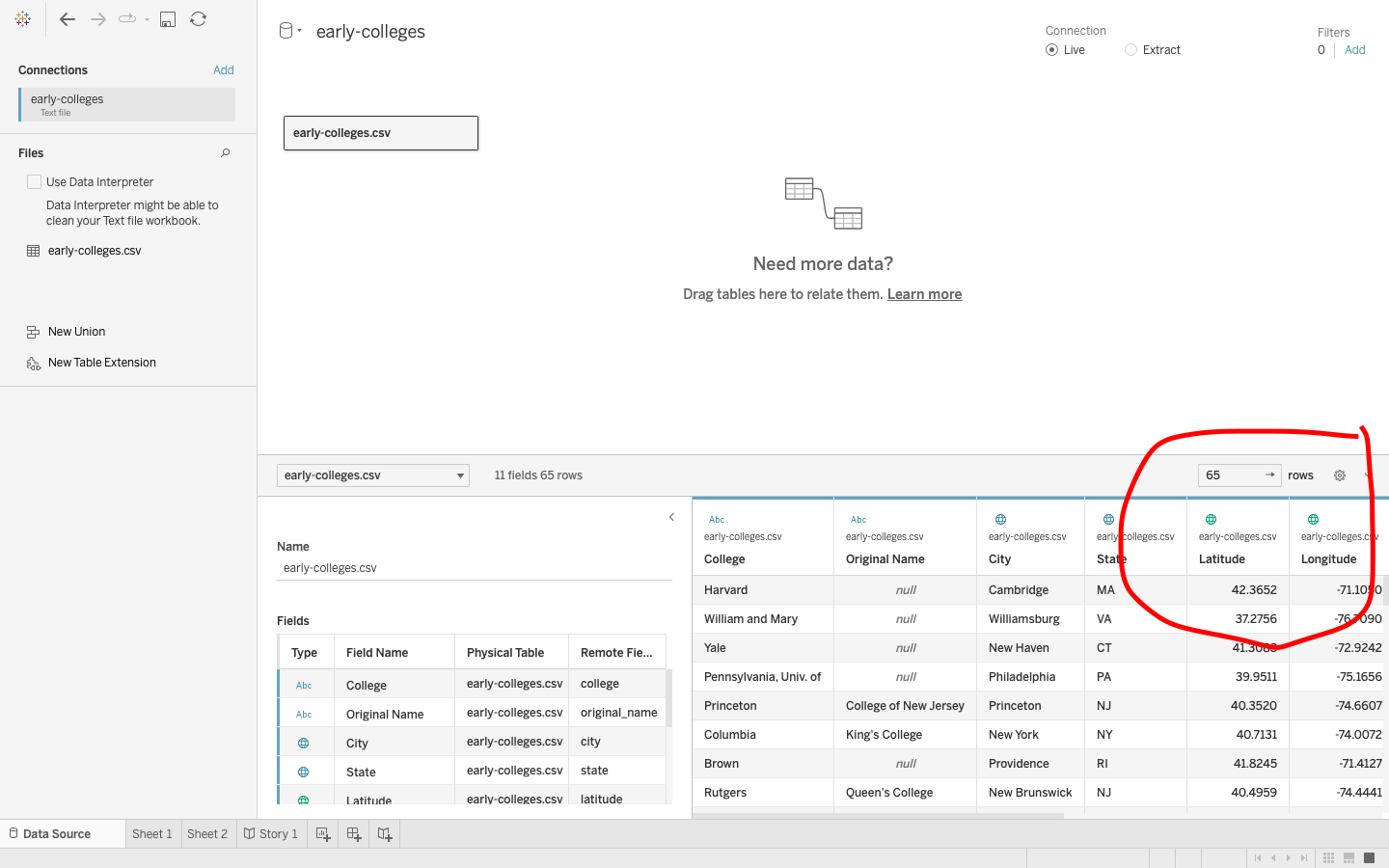This screenshot has height=868, width=1389.
Task: Select the early-colleges connection entry
Action: (126, 105)
